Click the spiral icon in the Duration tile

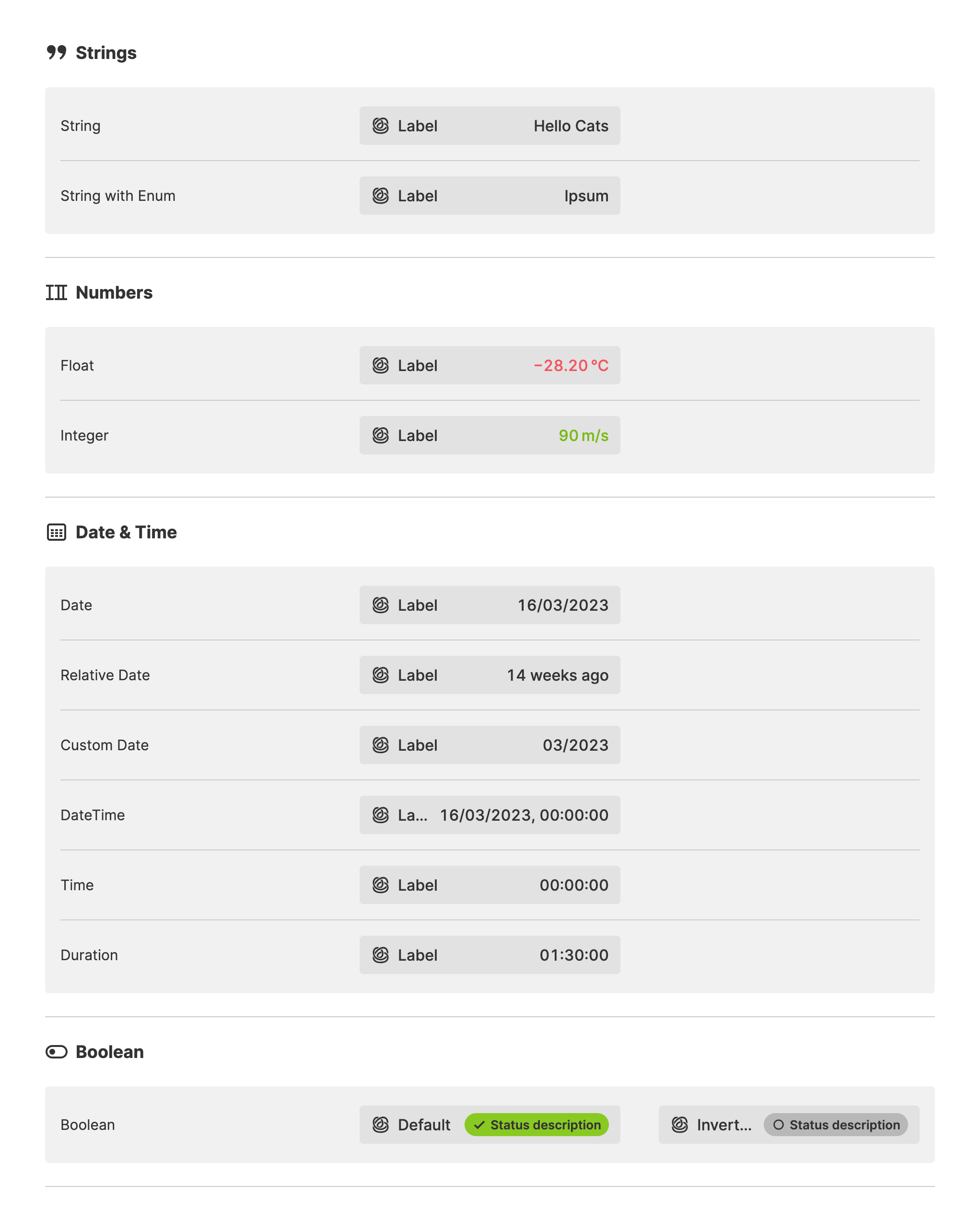click(381, 955)
